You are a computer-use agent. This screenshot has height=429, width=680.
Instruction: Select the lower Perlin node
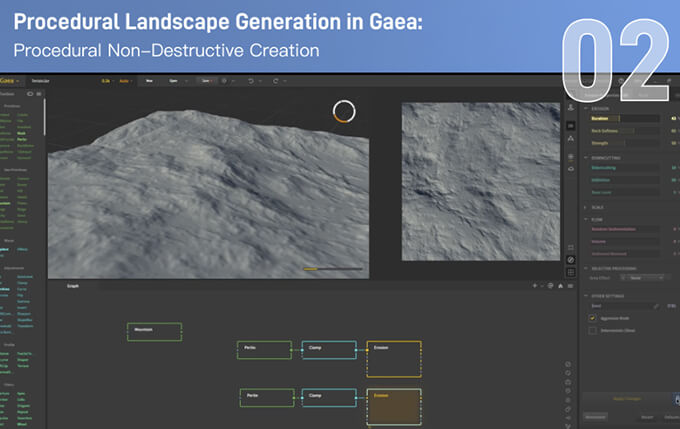267,398
